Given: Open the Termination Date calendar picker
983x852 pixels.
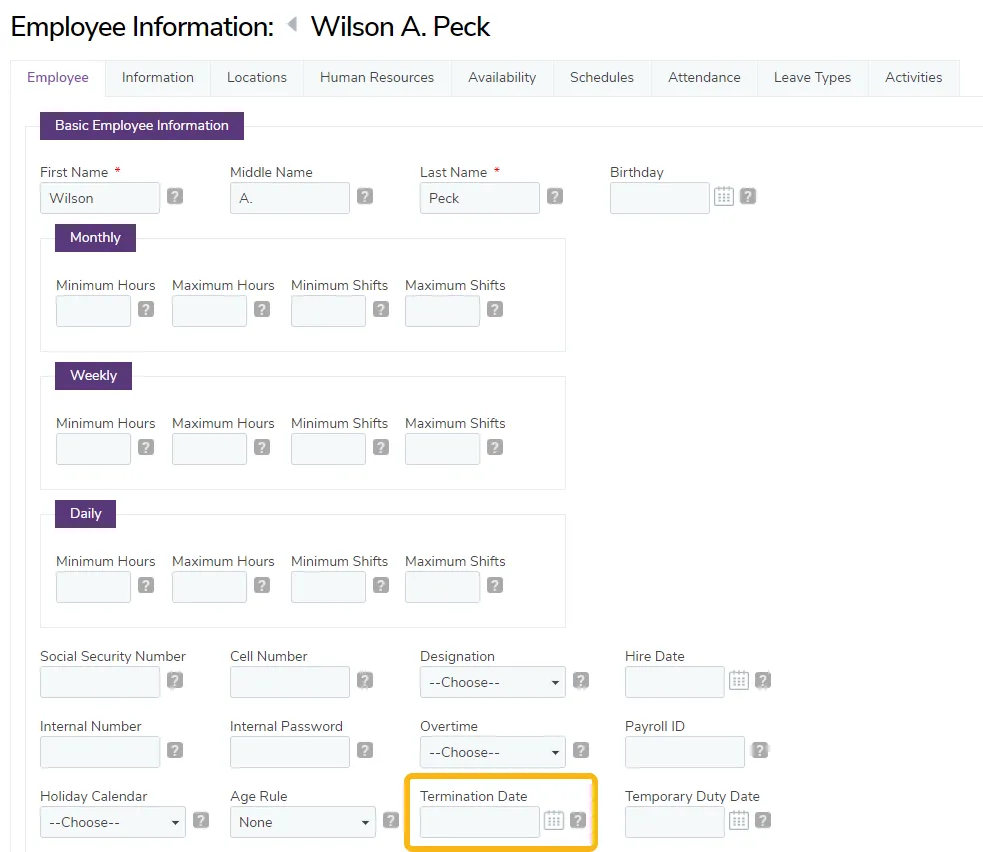Looking at the screenshot, I should point(554,820).
